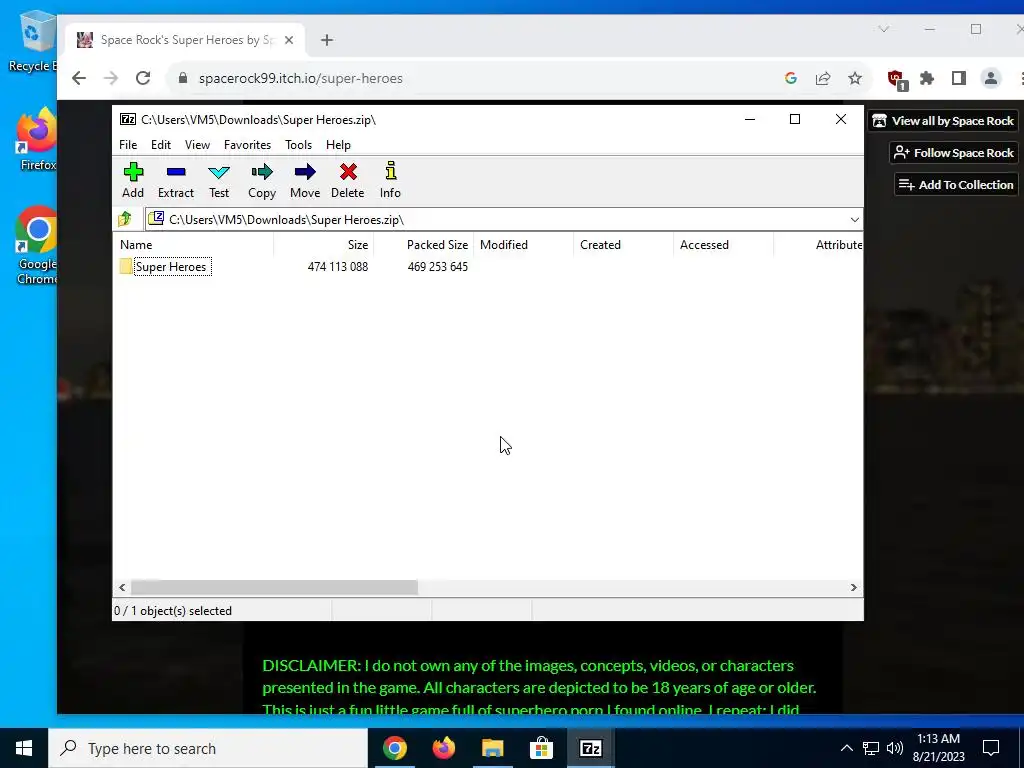Image resolution: width=1024 pixels, height=768 pixels.
Task: Click the Chrome URL address bar
Action: click(x=477, y=78)
